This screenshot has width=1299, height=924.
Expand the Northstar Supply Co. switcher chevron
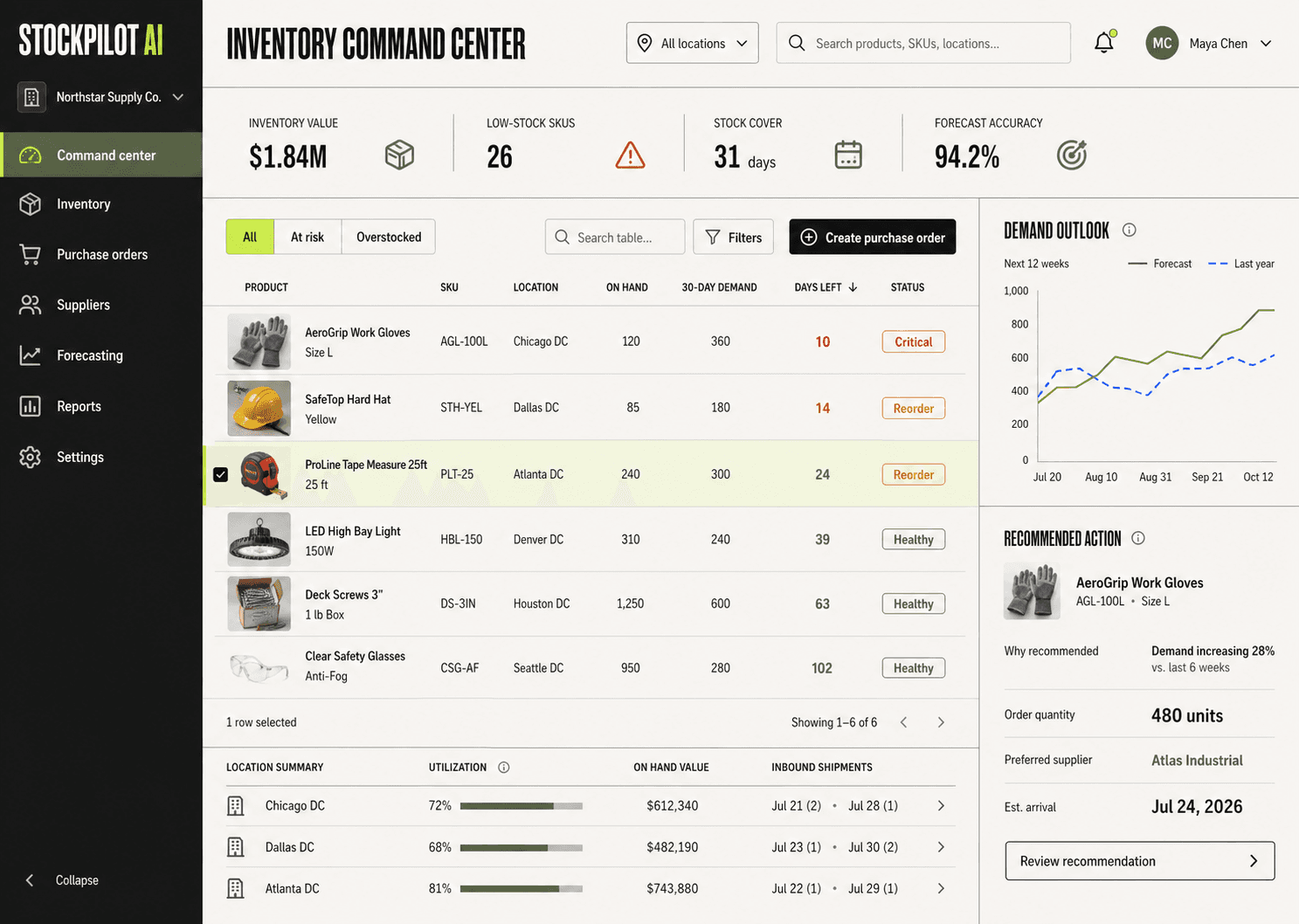tap(178, 97)
